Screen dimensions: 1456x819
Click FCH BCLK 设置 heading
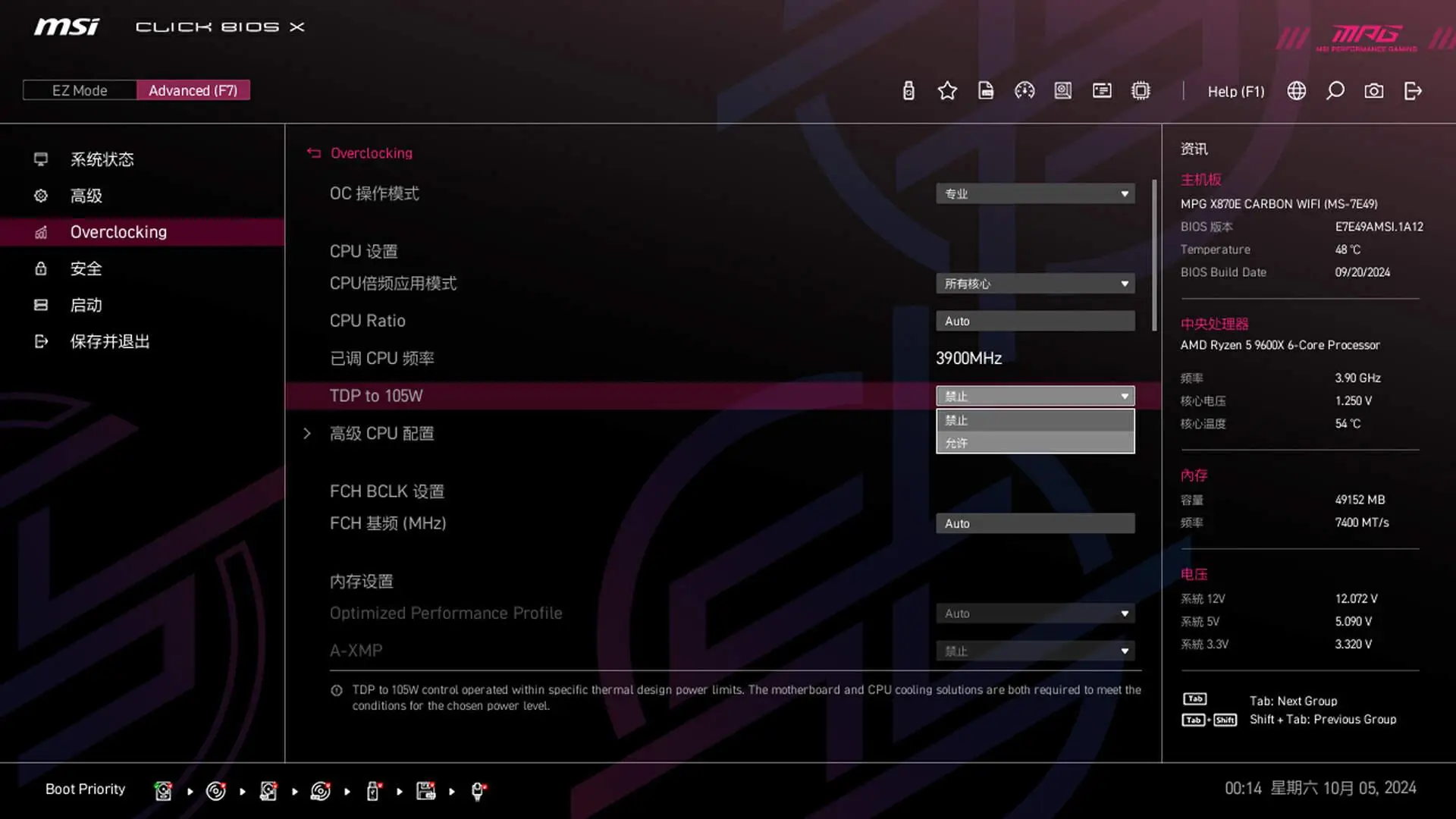(387, 491)
